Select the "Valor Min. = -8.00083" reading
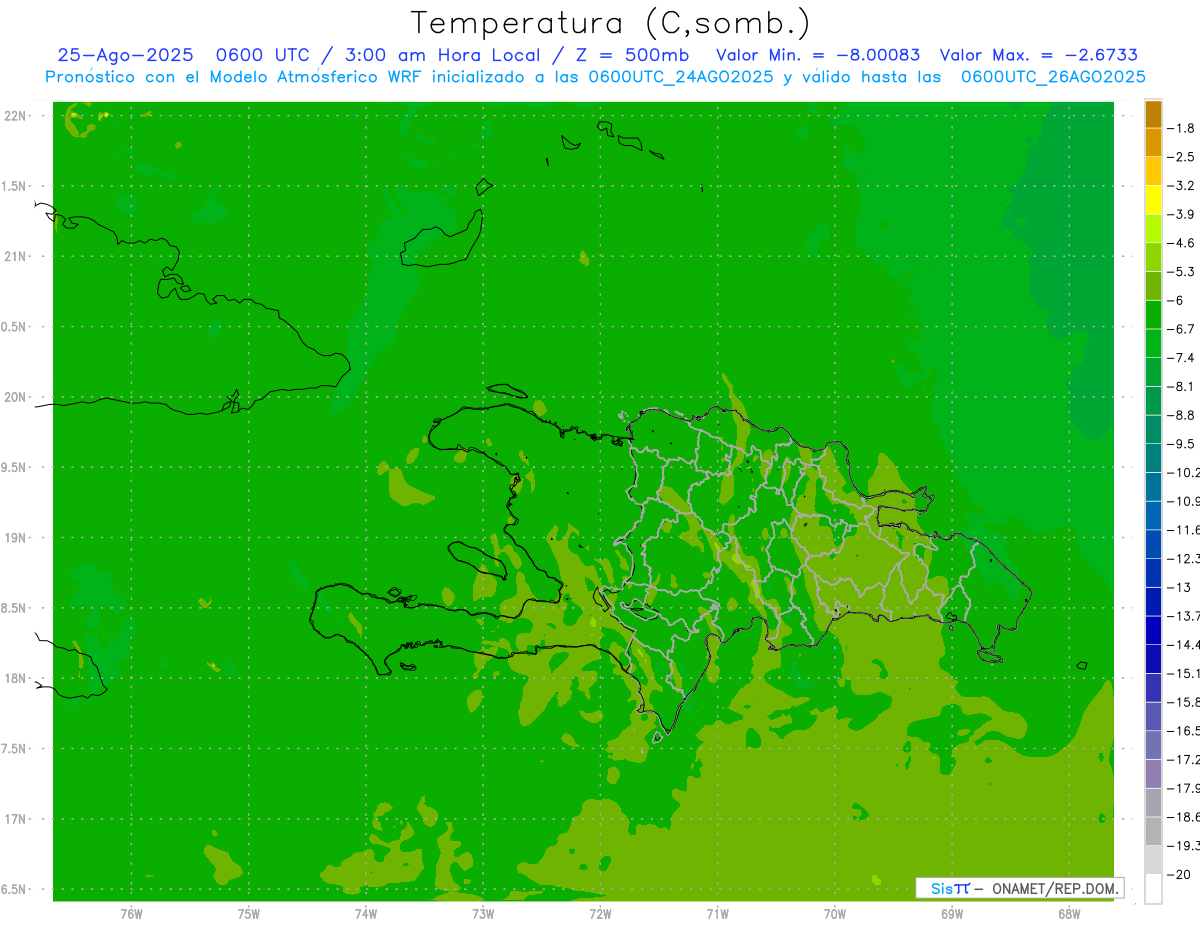This screenshot has height=927, width=1200. (818, 55)
